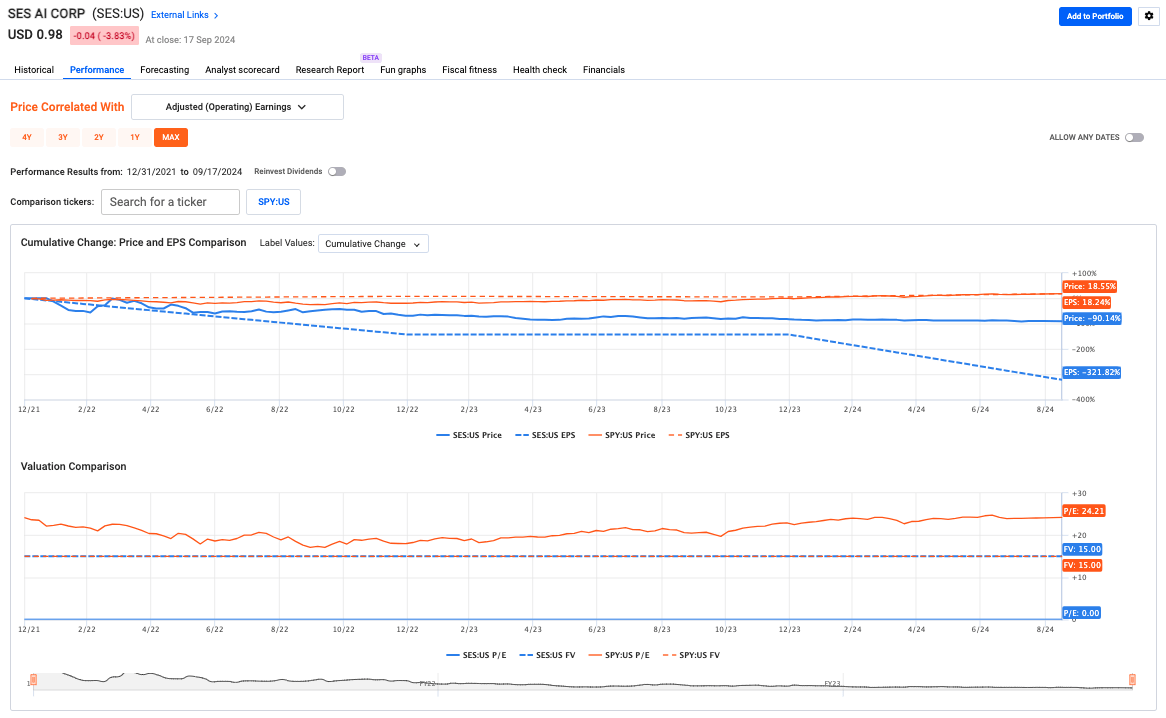Click the Search for a ticker field
This screenshot has width=1166, height=718.
[170, 202]
